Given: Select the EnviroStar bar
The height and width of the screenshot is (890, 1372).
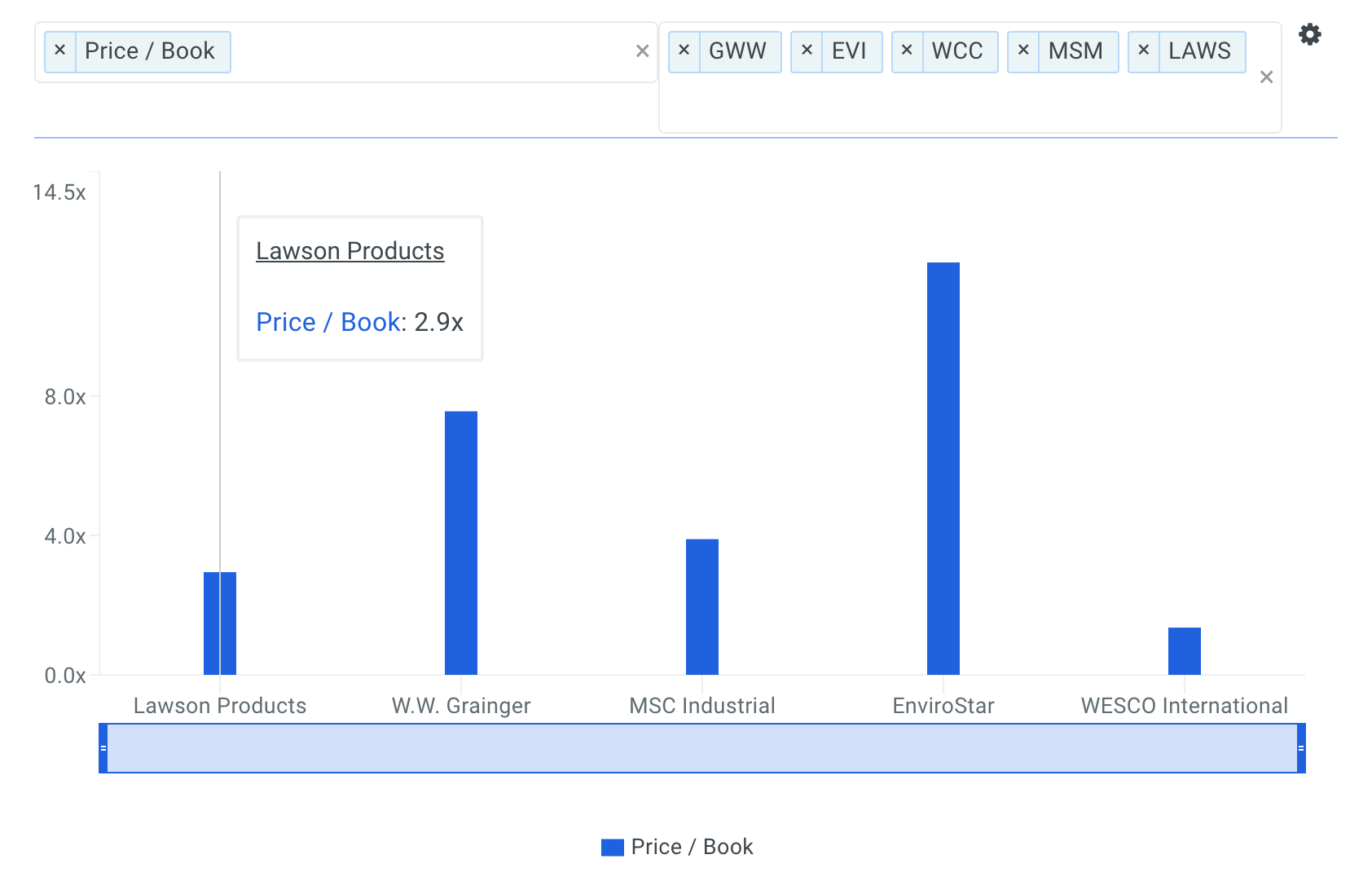Looking at the screenshot, I should tap(943, 469).
